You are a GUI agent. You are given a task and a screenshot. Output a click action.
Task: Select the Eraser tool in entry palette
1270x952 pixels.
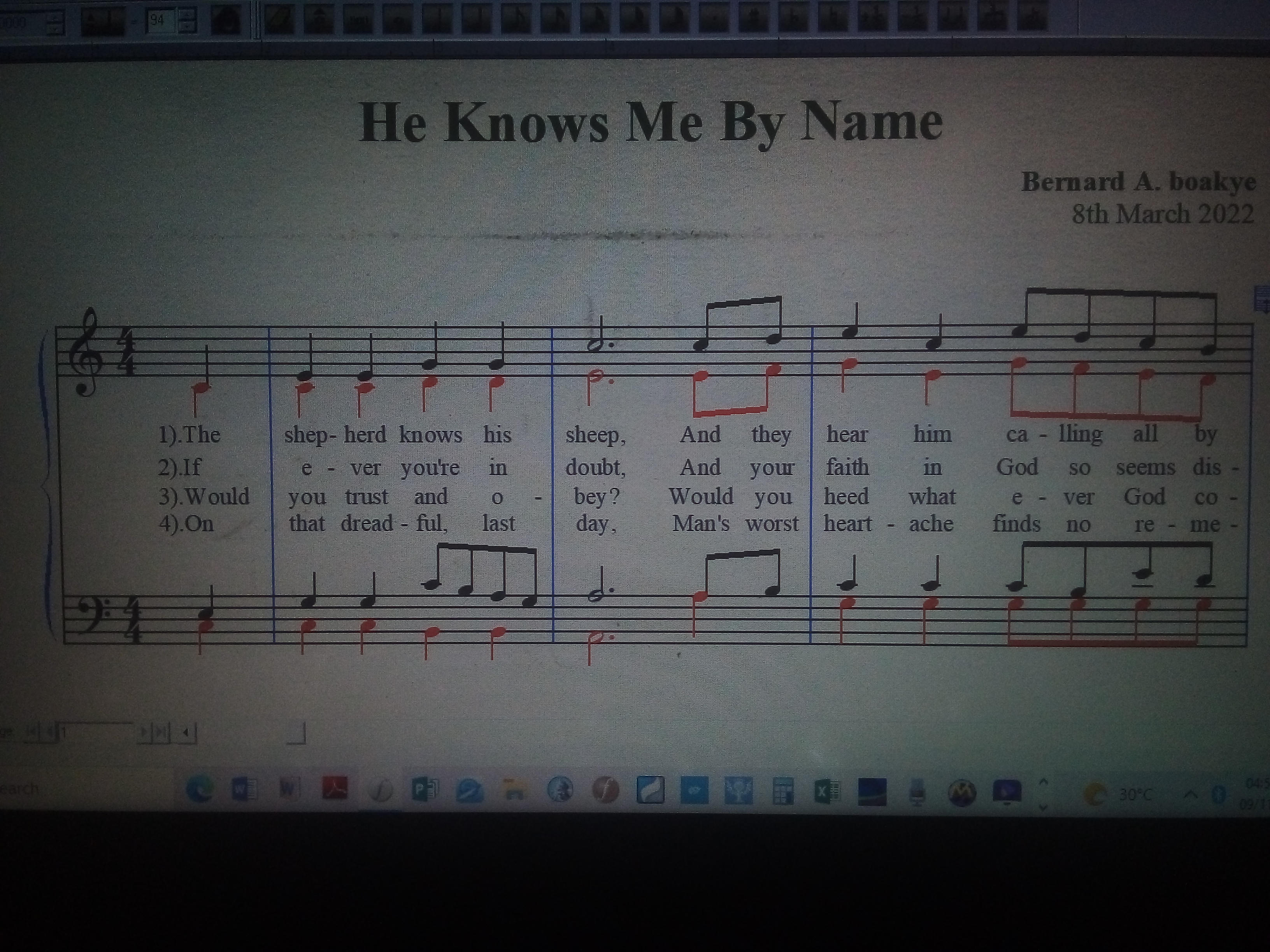(279, 21)
